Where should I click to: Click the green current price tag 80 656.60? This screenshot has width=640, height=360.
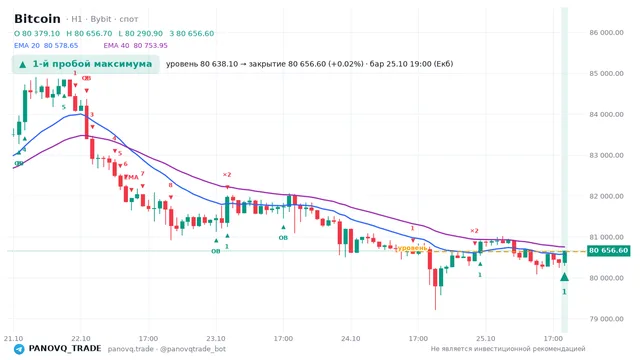pos(609,251)
